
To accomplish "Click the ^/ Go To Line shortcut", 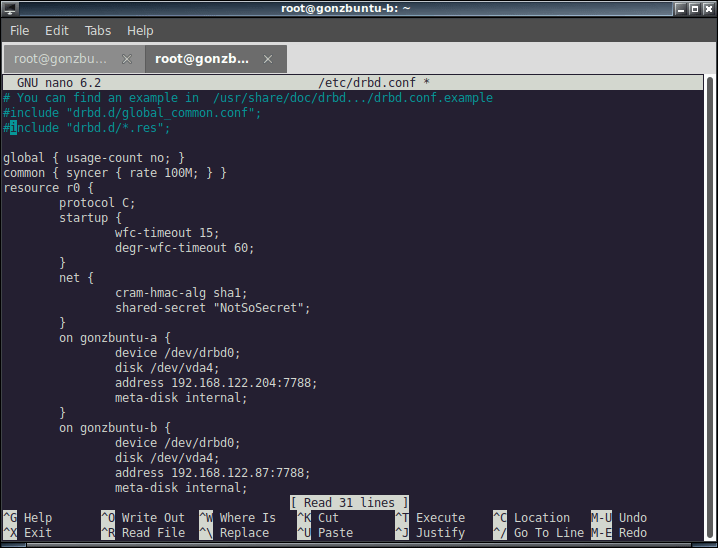I will coord(539,533).
